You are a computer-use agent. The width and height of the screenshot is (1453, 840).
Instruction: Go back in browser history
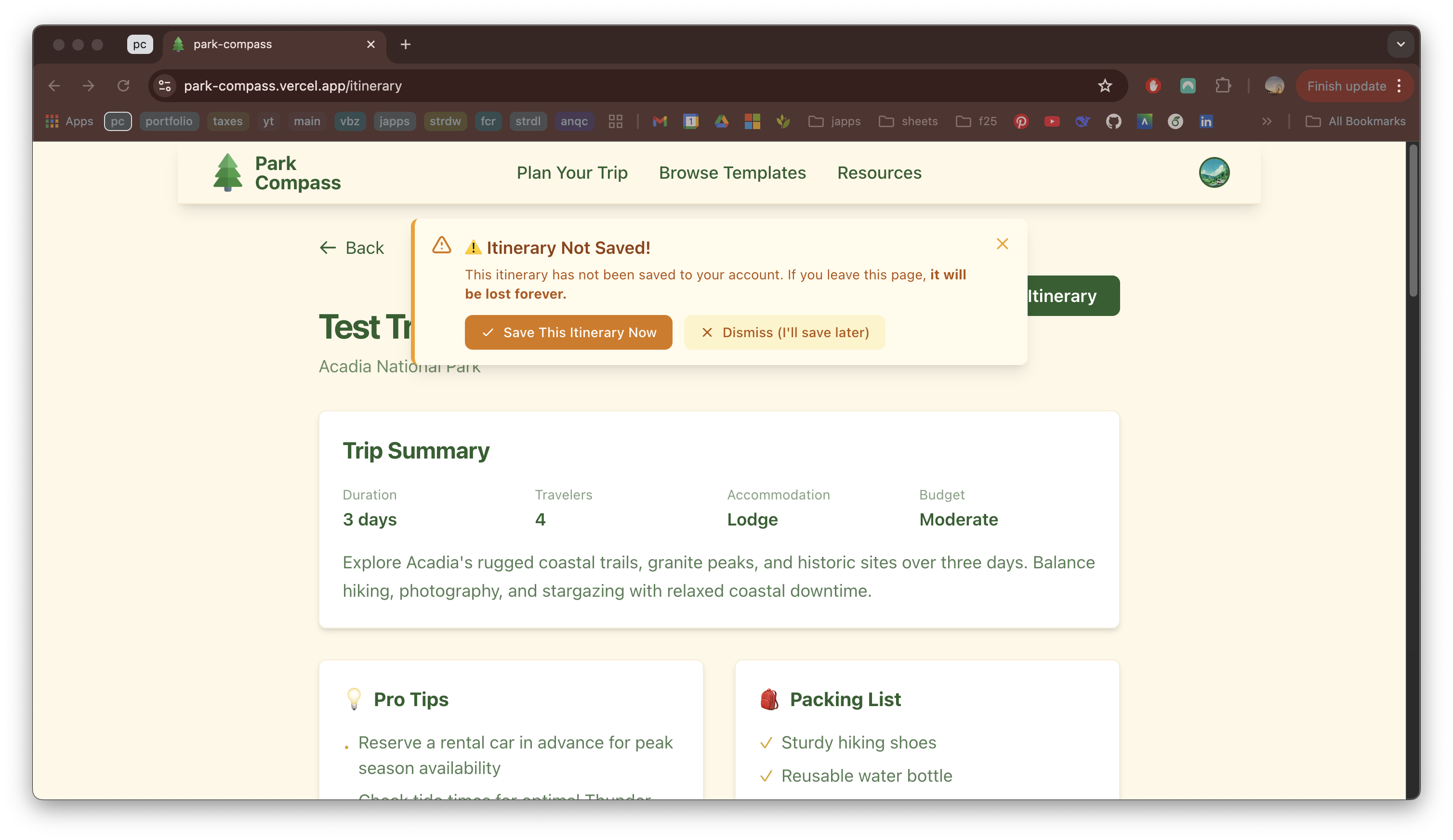54,86
